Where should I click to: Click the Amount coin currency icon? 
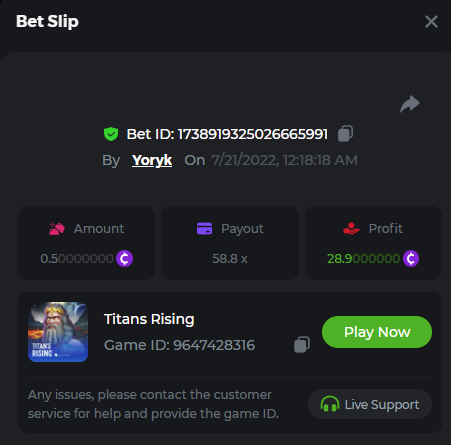click(x=124, y=258)
